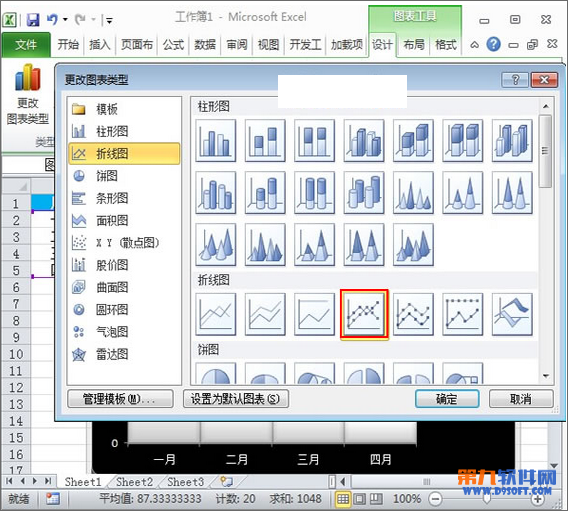Select 条形图 category in list
This screenshot has width=568, height=511.
tap(124, 198)
